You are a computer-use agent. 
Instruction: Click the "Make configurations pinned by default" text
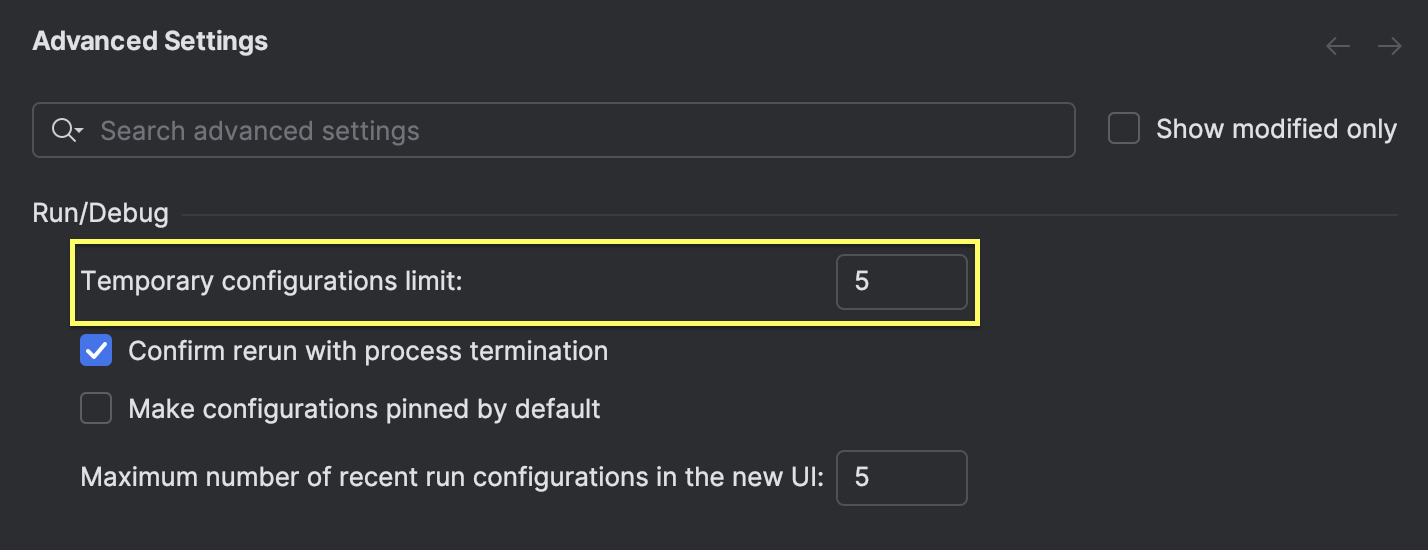coord(364,408)
